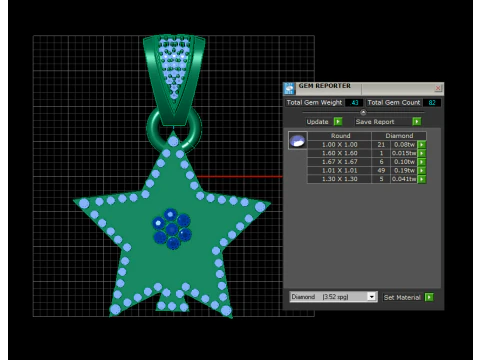Select the 1.60 X 1.60 size cell
Viewport: 480px width, 360px height.
(x=339, y=153)
